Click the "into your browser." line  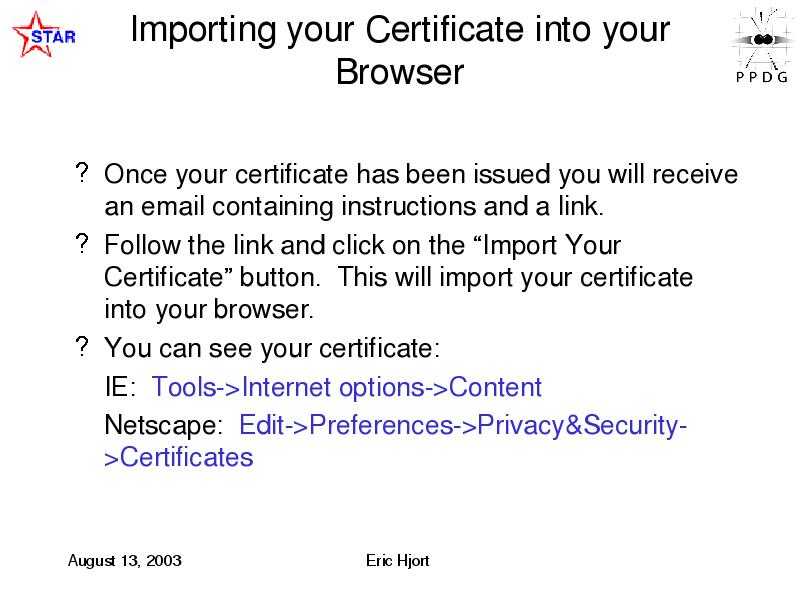[209, 310]
